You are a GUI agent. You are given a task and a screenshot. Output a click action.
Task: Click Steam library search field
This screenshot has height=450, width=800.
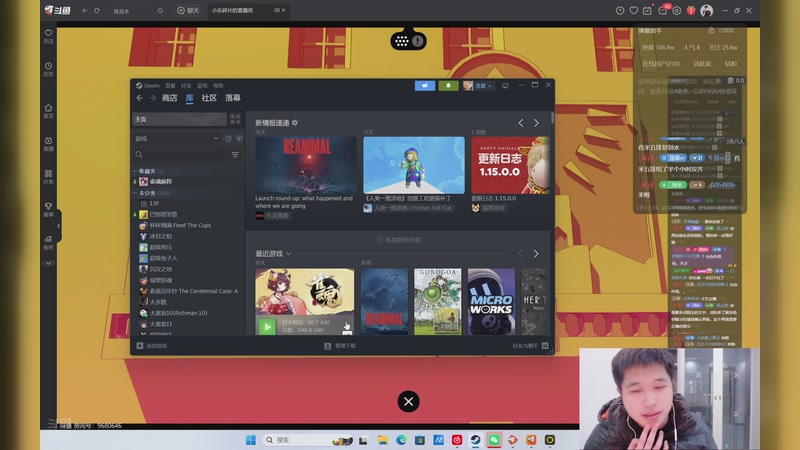[x=181, y=155]
